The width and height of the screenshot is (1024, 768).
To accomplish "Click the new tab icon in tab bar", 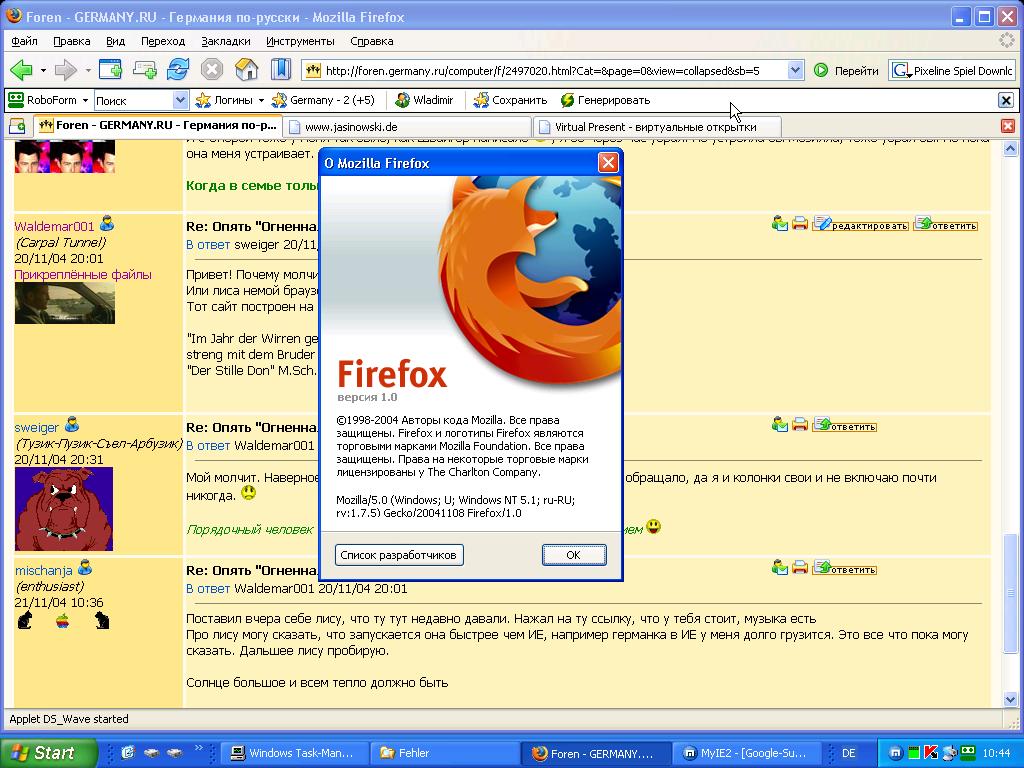I will 16,126.
